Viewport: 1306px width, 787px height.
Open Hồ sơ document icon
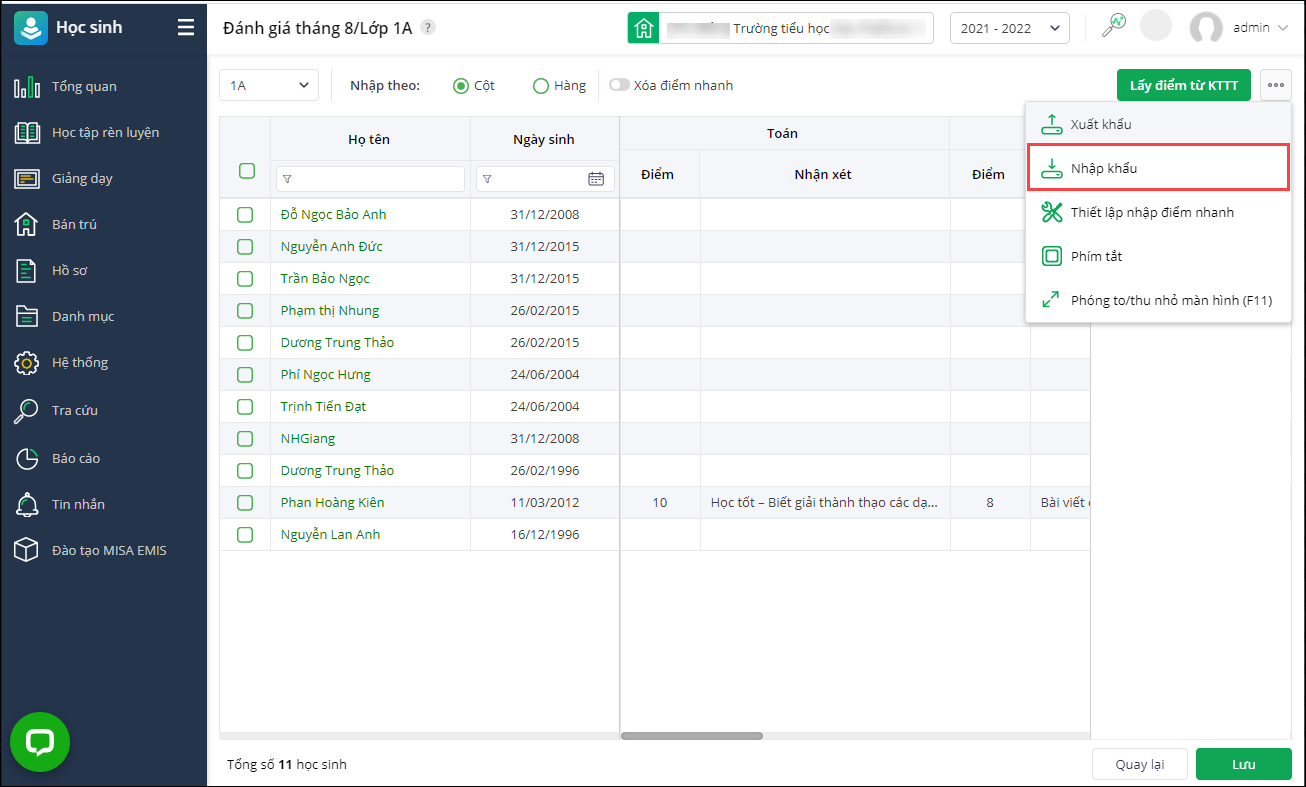coord(27,271)
